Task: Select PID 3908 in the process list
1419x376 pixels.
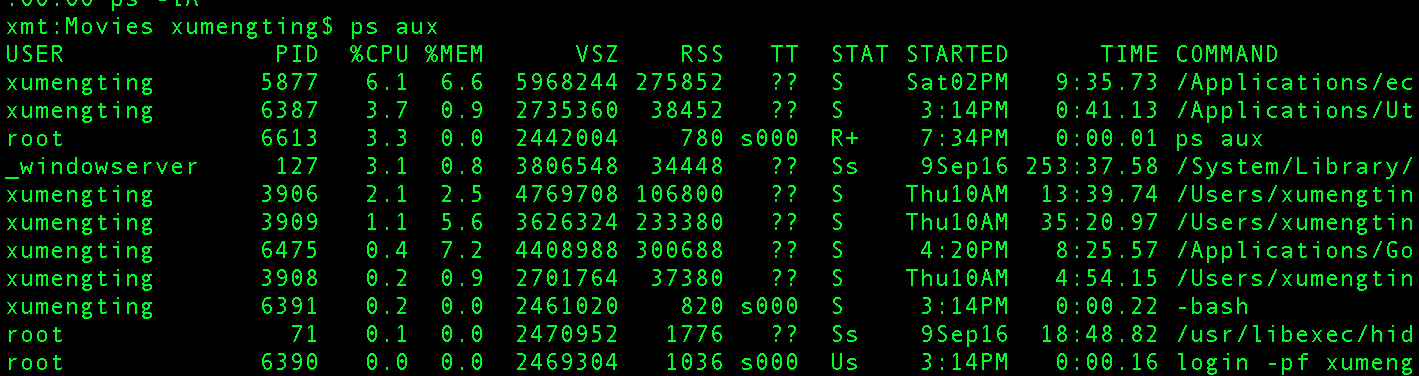Action: (x=290, y=278)
